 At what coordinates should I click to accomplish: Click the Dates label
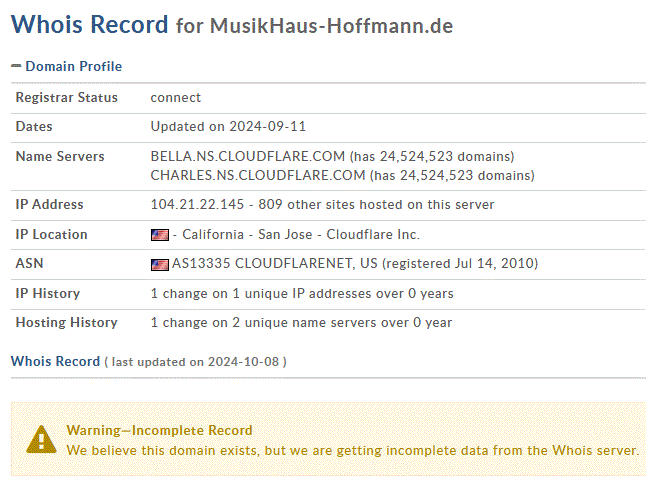tap(34, 126)
